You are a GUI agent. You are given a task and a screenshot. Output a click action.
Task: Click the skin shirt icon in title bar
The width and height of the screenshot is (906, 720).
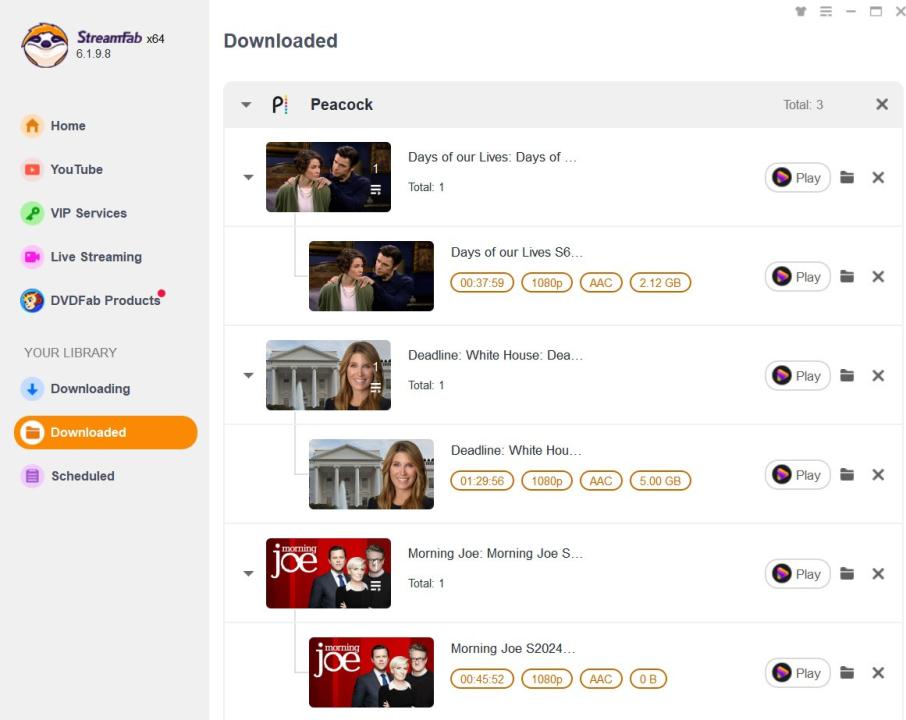tap(800, 12)
